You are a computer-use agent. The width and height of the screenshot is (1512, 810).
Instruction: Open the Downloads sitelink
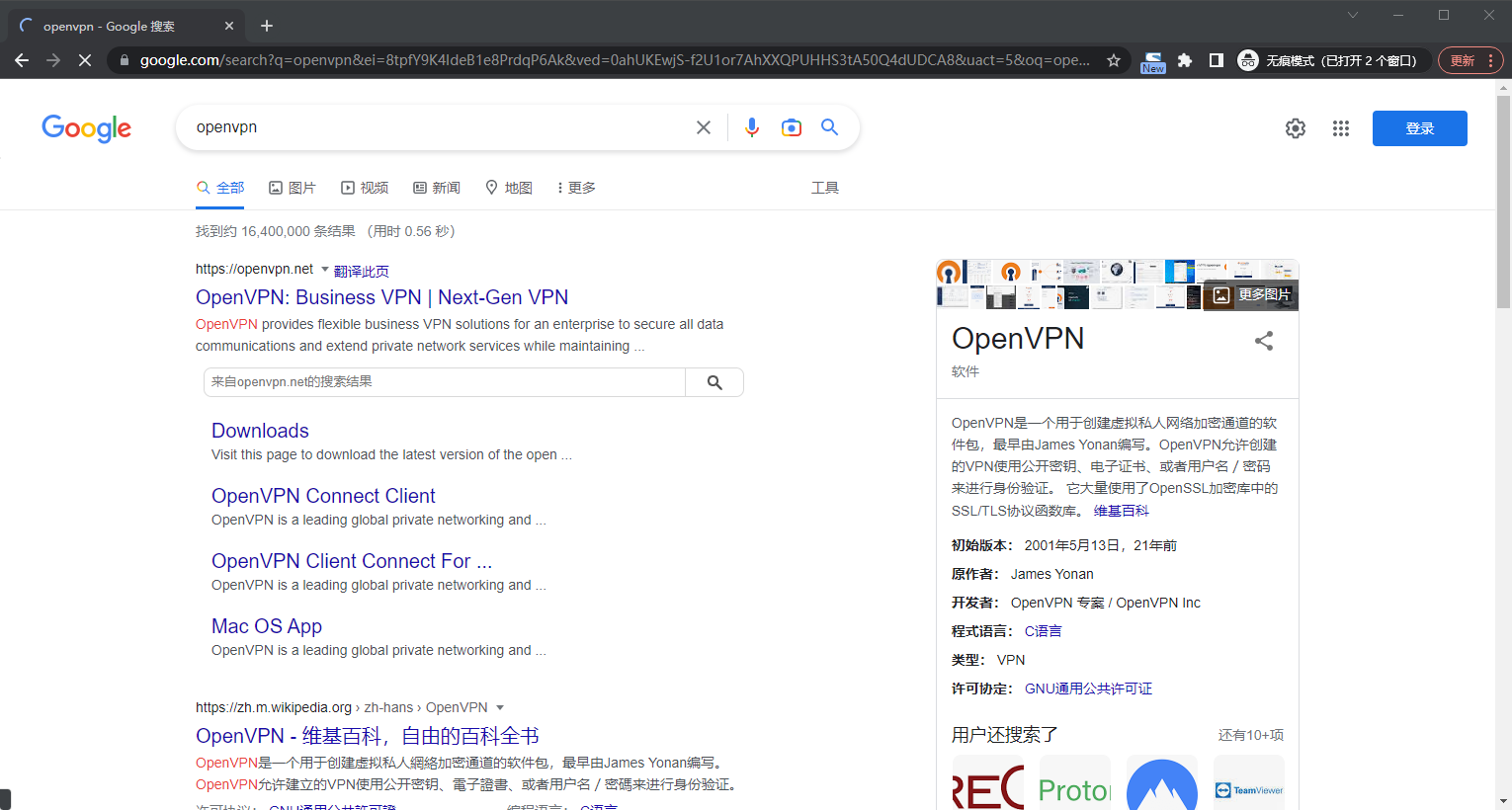(260, 431)
